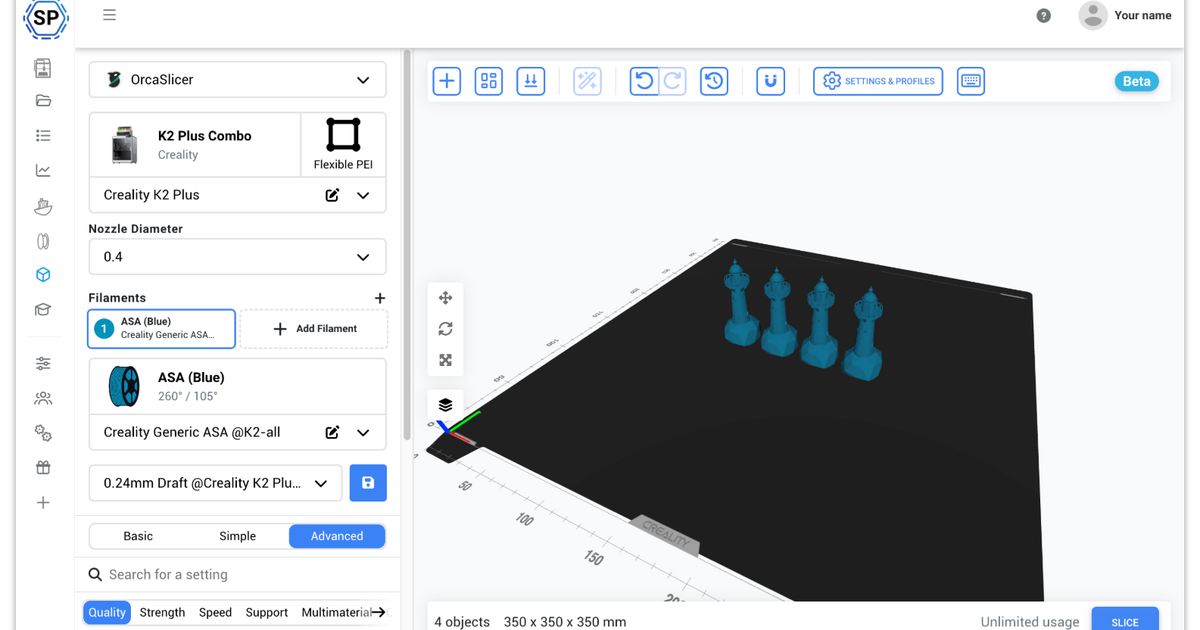Image resolution: width=1200 pixels, height=630 pixels.
Task: Choose the Flexible PEI build plate
Action: coord(343,145)
